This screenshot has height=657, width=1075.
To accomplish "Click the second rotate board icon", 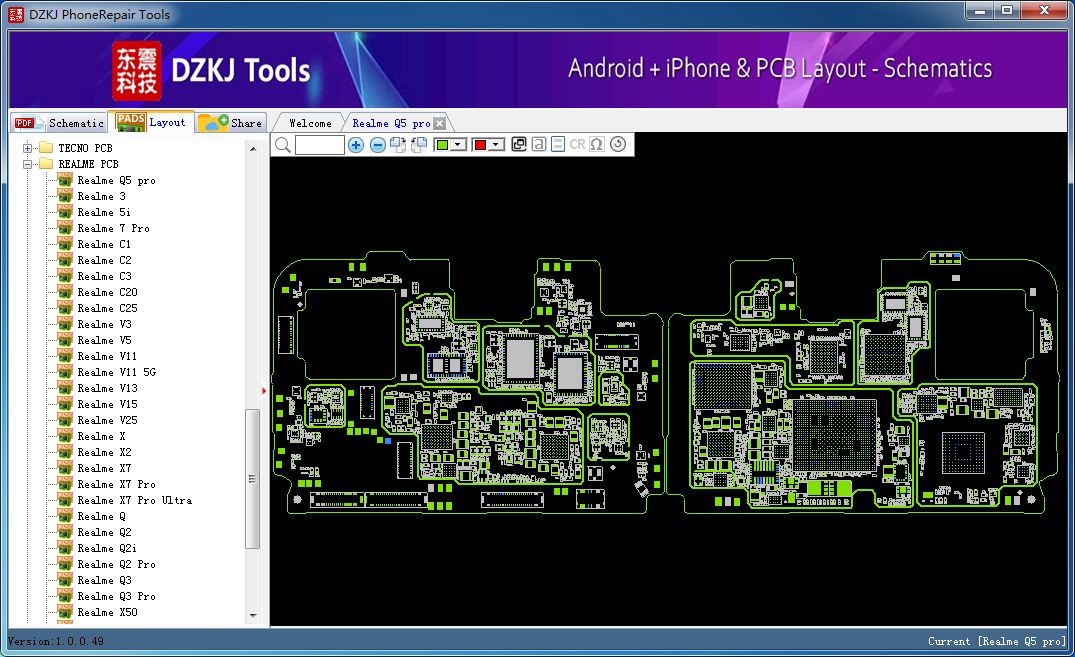I will click(x=419, y=145).
